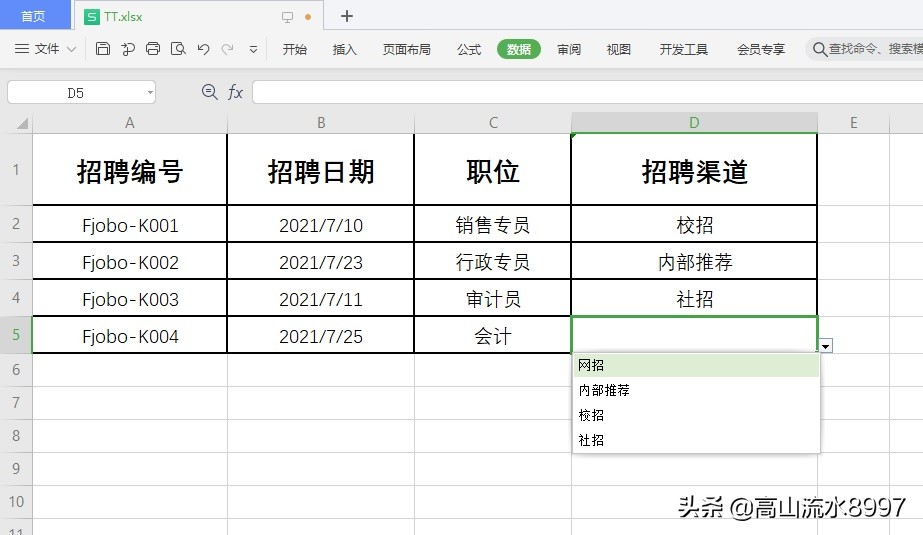The width and height of the screenshot is (923, 535).
Task: Open the 页面布局 ribbon tab
Action: pyautogui.click(x=407, y=49)
